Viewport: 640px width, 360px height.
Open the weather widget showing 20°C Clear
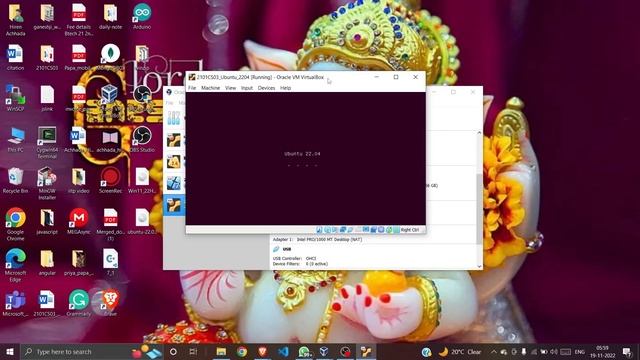click(460, 351)
